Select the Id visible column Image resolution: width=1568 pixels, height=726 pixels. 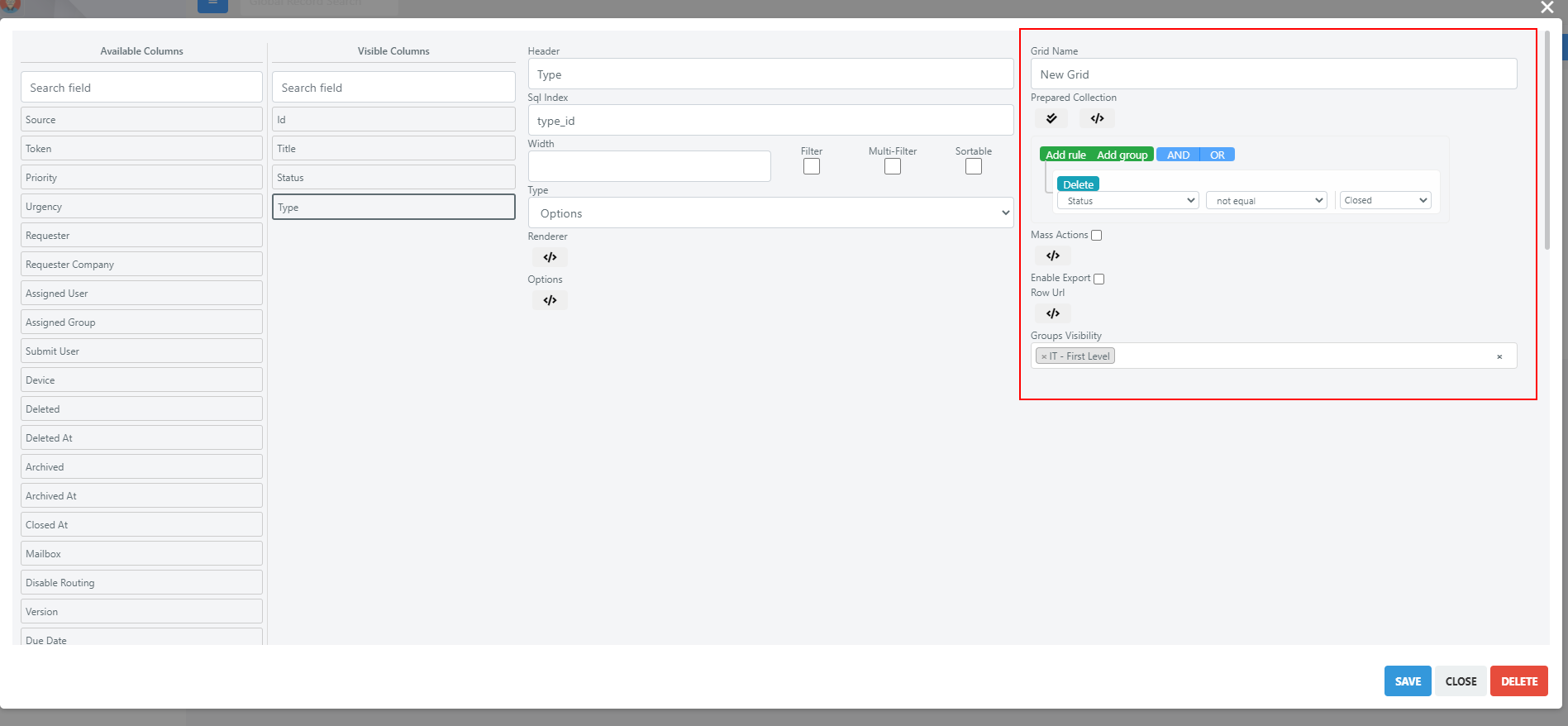tap(393, 119)
